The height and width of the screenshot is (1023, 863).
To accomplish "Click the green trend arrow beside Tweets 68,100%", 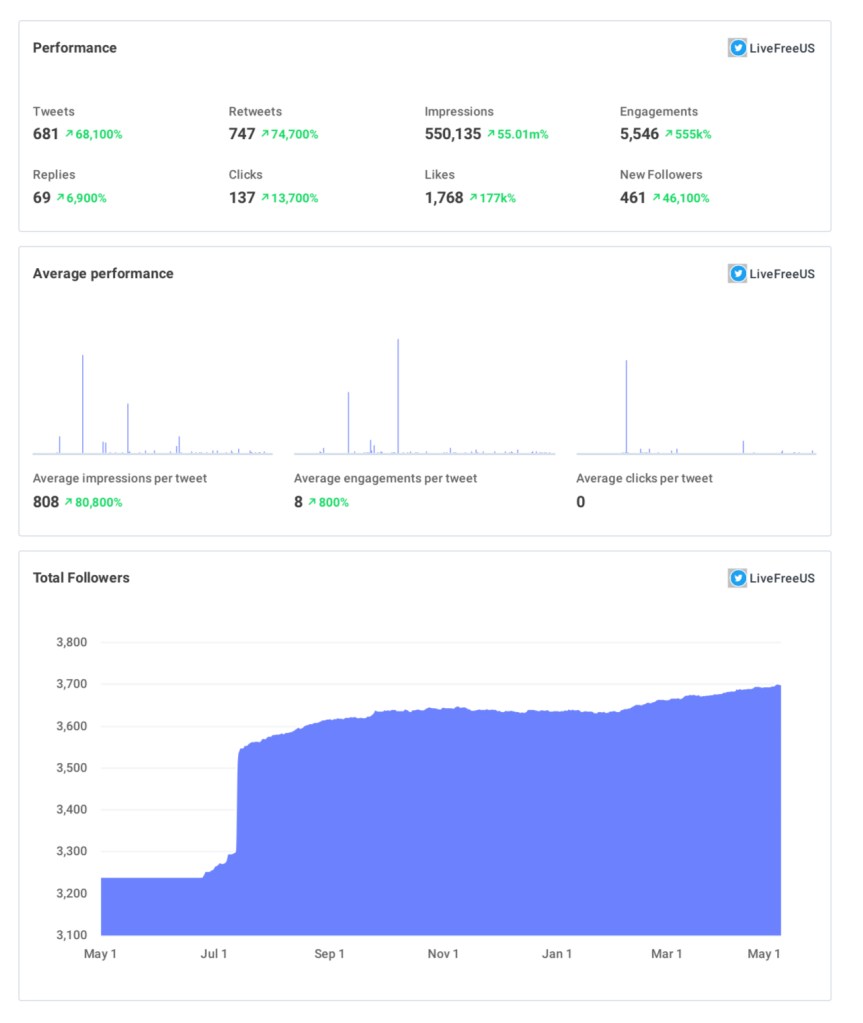I will [x=69, y=134].
